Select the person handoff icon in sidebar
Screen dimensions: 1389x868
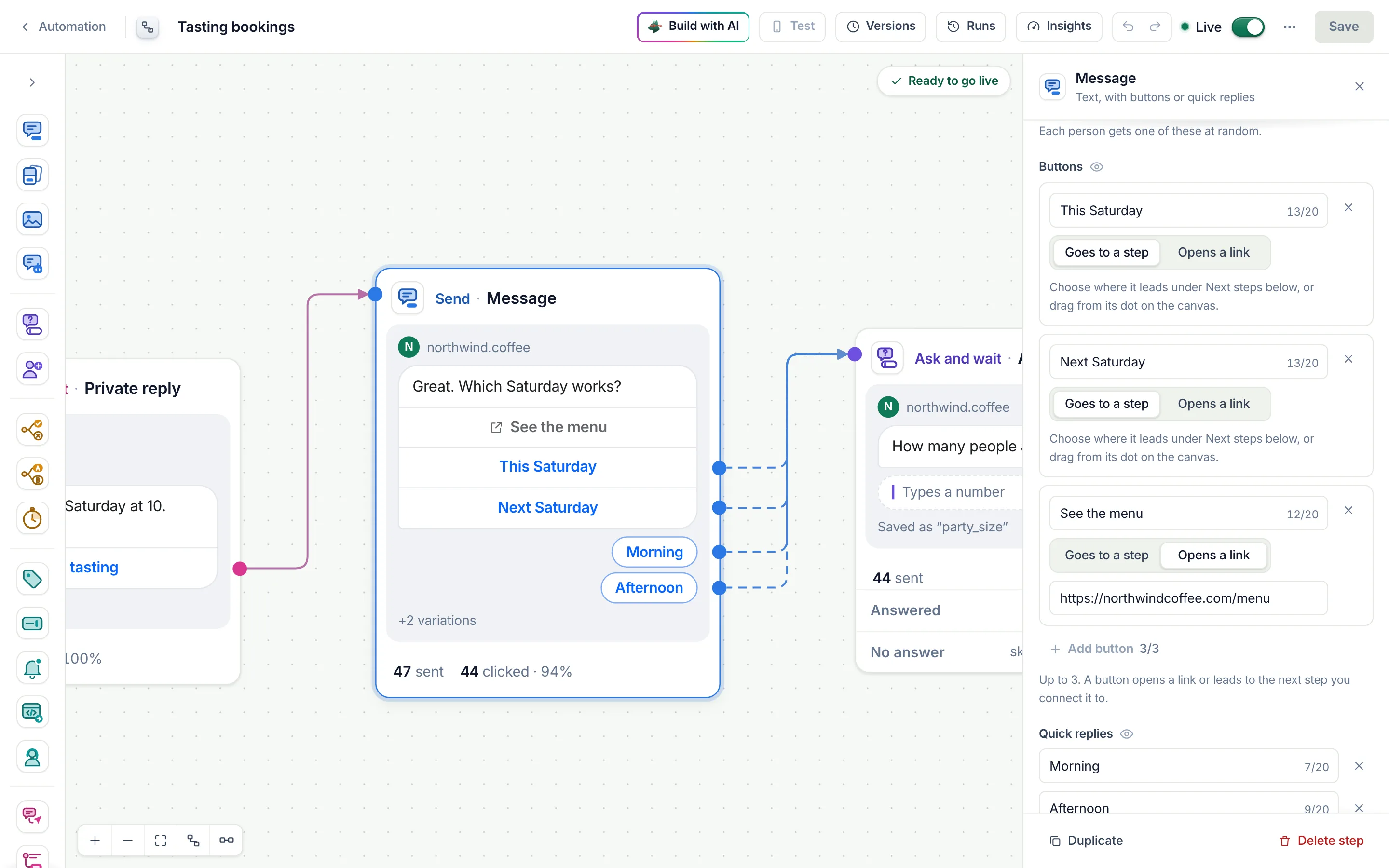coord(32,757)
